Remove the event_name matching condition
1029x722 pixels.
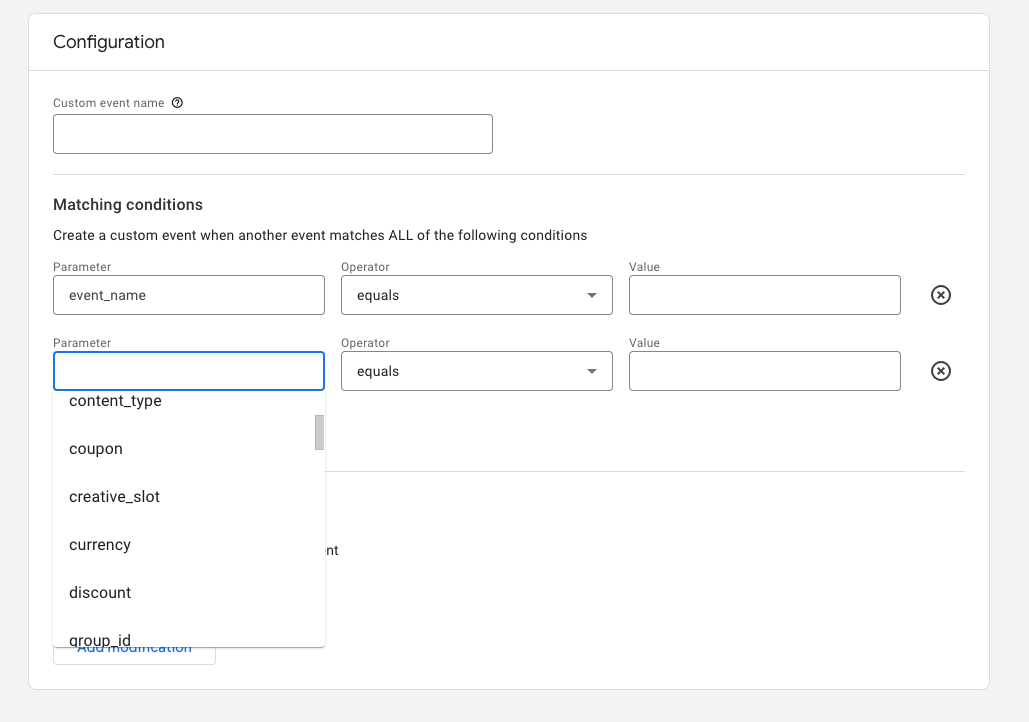point(940,295)
